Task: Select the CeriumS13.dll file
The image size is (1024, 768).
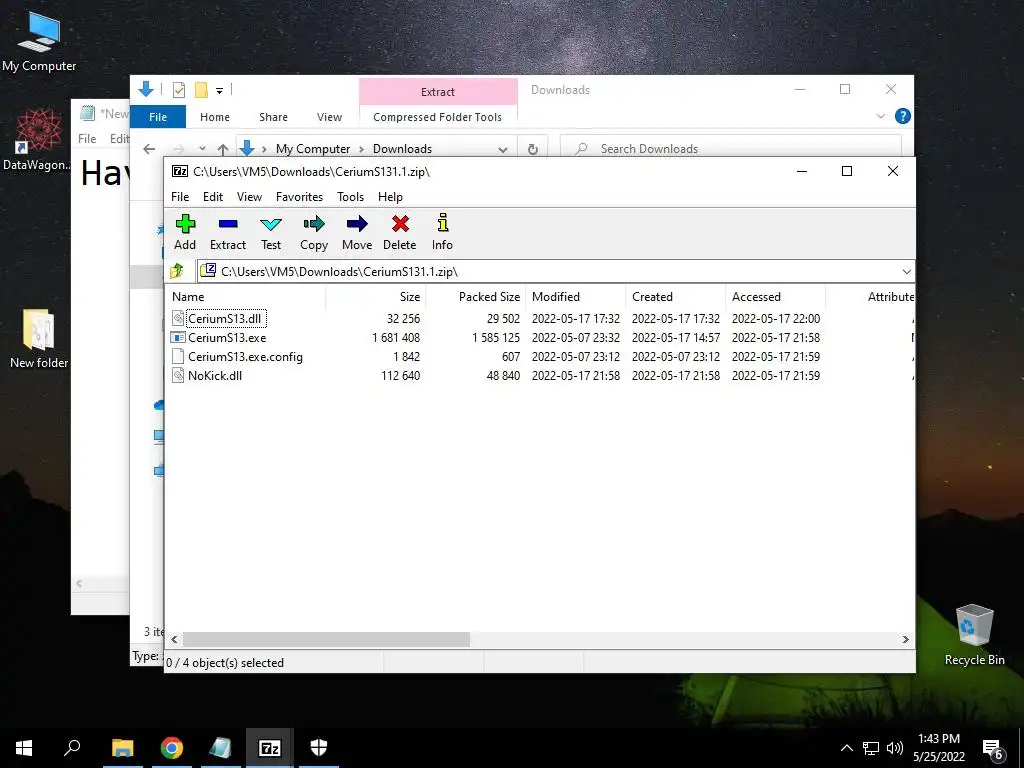Action: click(225, 319)
